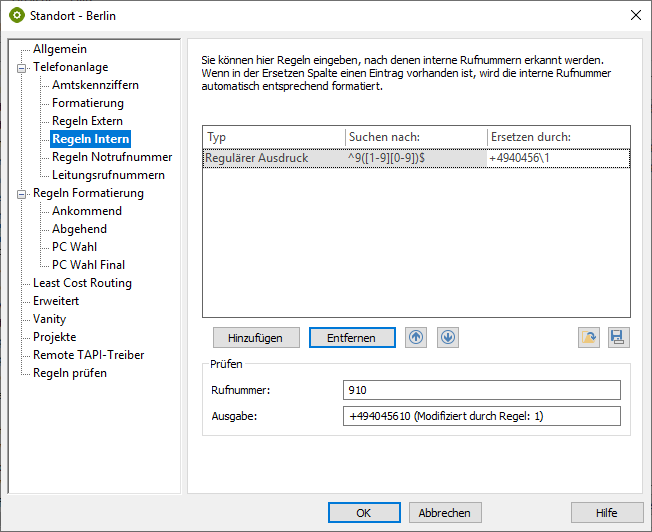
Task: Move the selected rule up
Action: pos(416,338)
